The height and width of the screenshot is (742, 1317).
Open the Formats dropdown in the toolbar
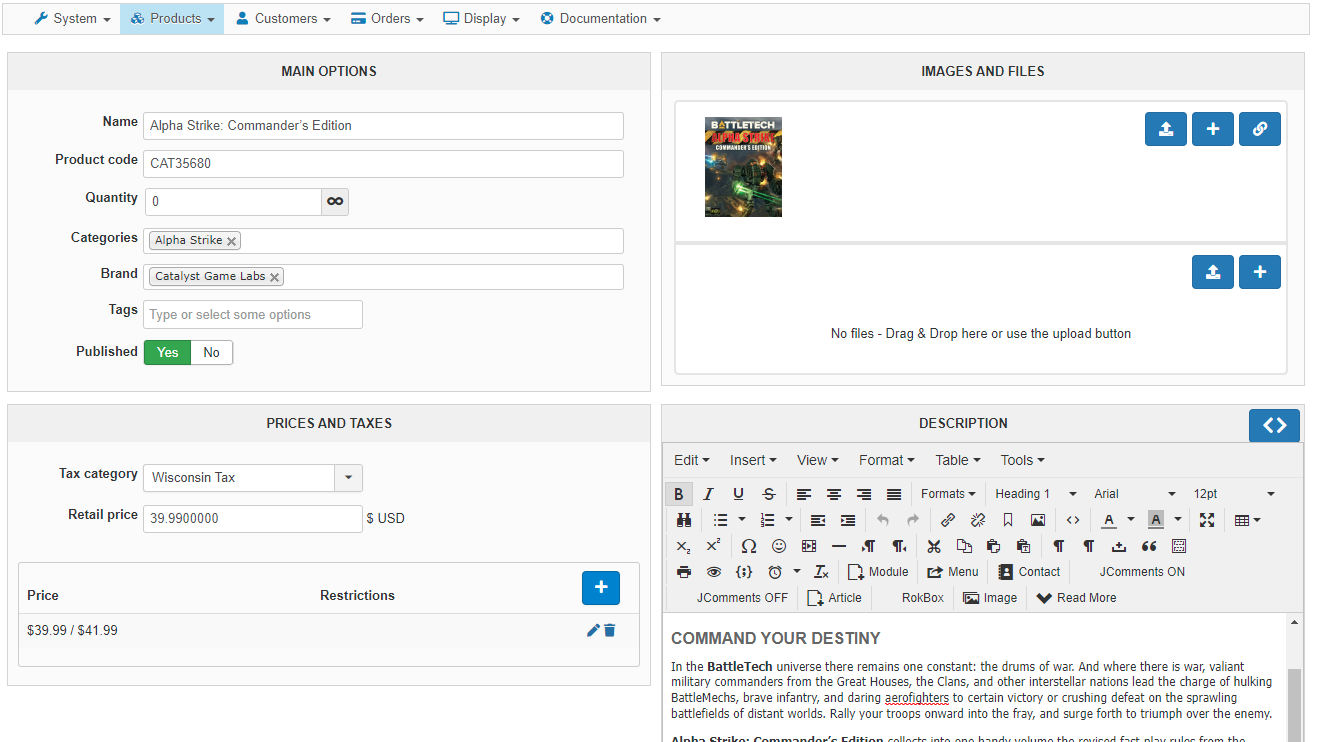[x=948, y=494]
